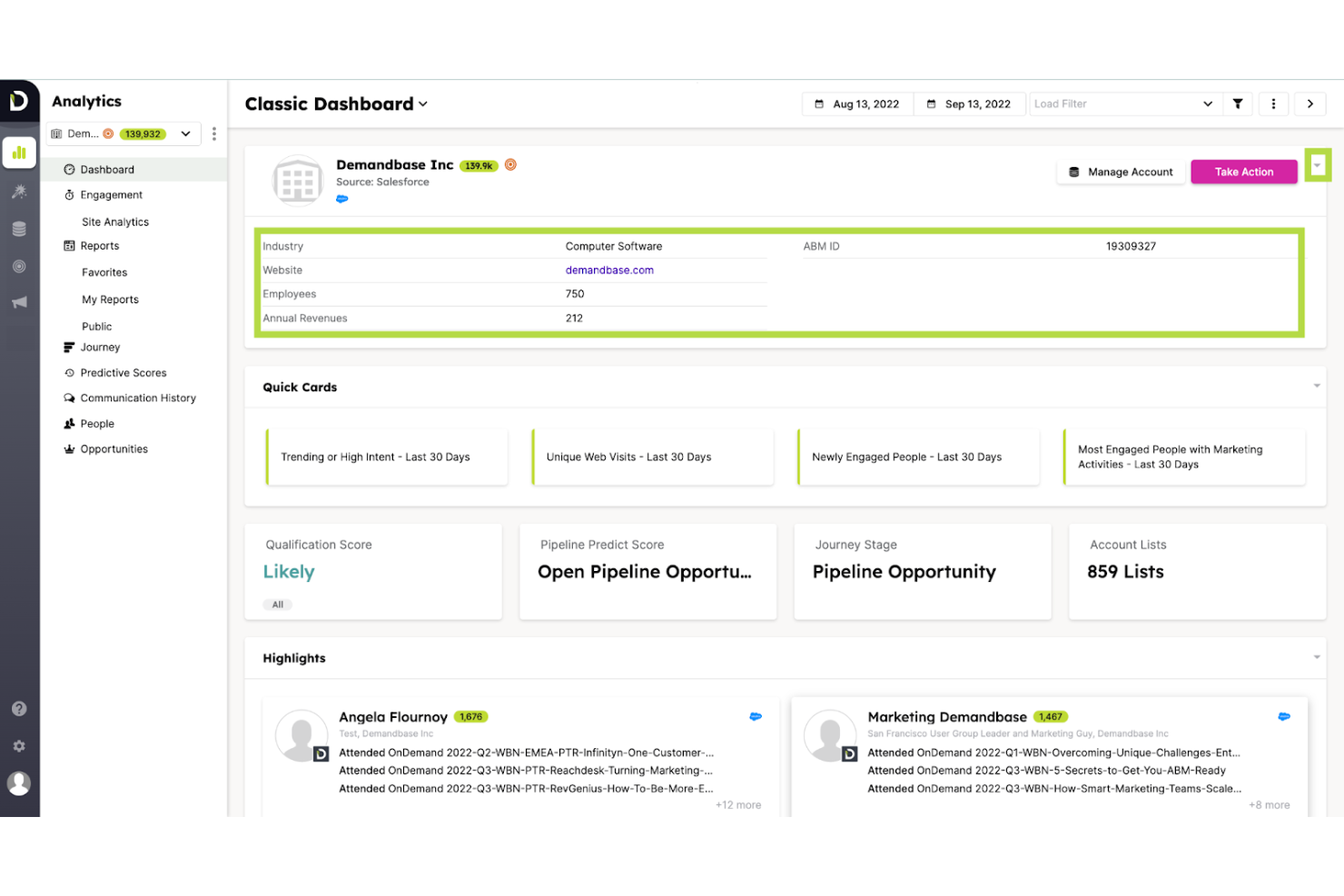Image resolution: width=1344 pixels, height=896 pixels.
Task: Open the Analytics bar chart sidebar icon
Action: pos(19,153)
